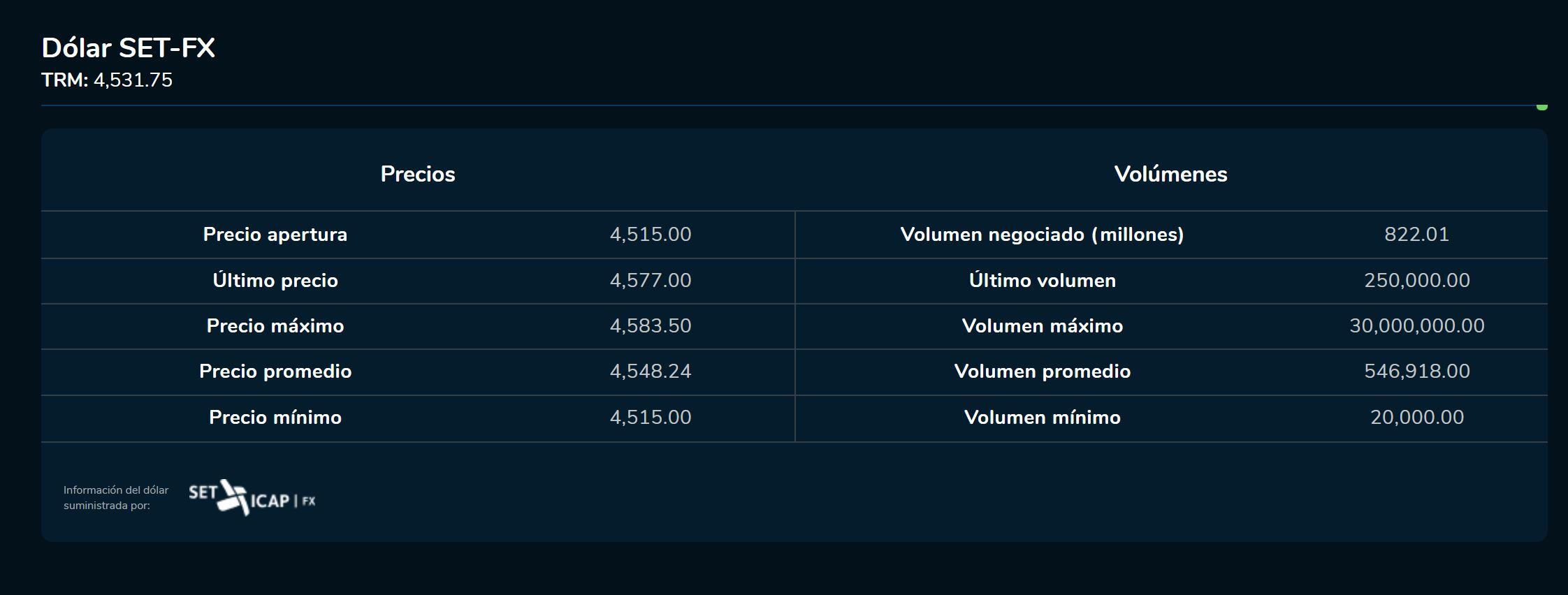Viewport: 1568px width, 595px height.
Task: Select the Precio máximo value 4,583.50
Action: [x=650, y=326]
